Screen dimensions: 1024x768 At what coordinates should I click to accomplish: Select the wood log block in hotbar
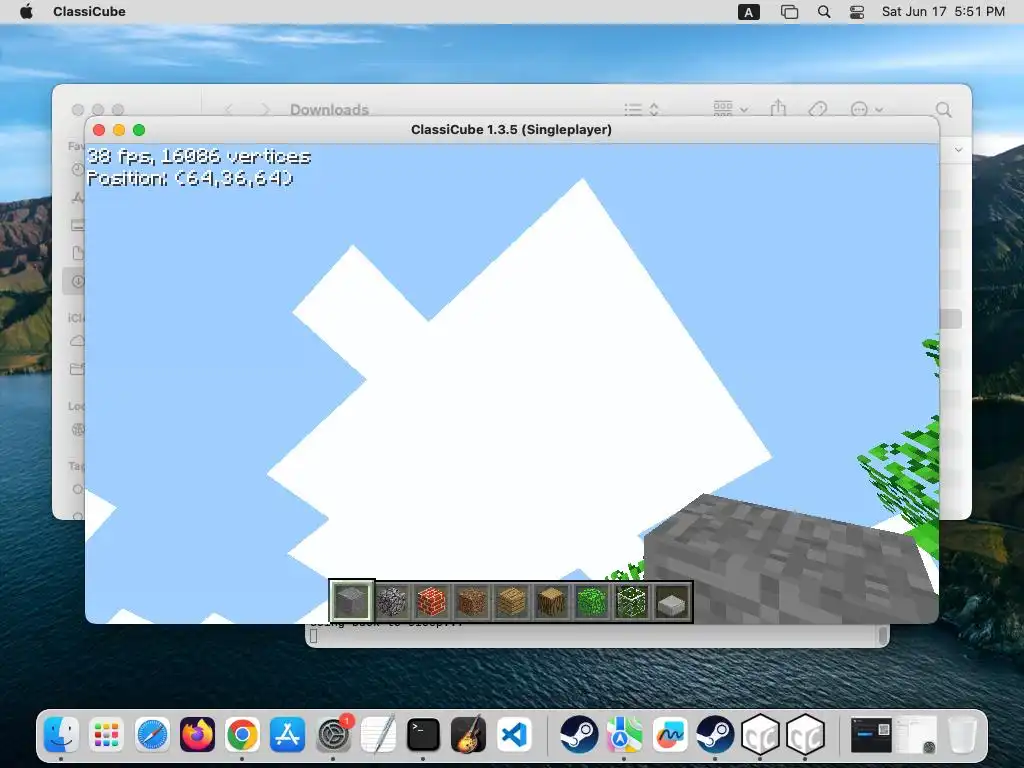point(551,601)
